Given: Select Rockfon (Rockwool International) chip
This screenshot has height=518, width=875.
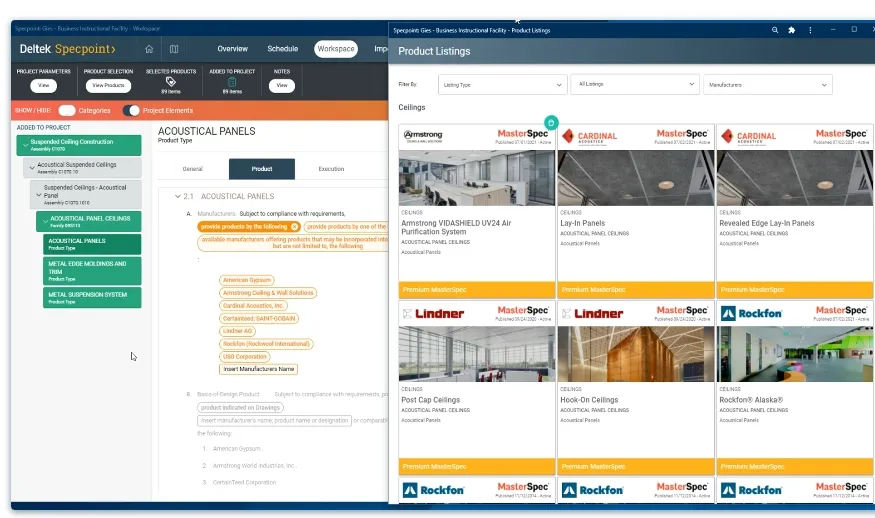Looking at the screenshot, I should (x=266, y=344).
